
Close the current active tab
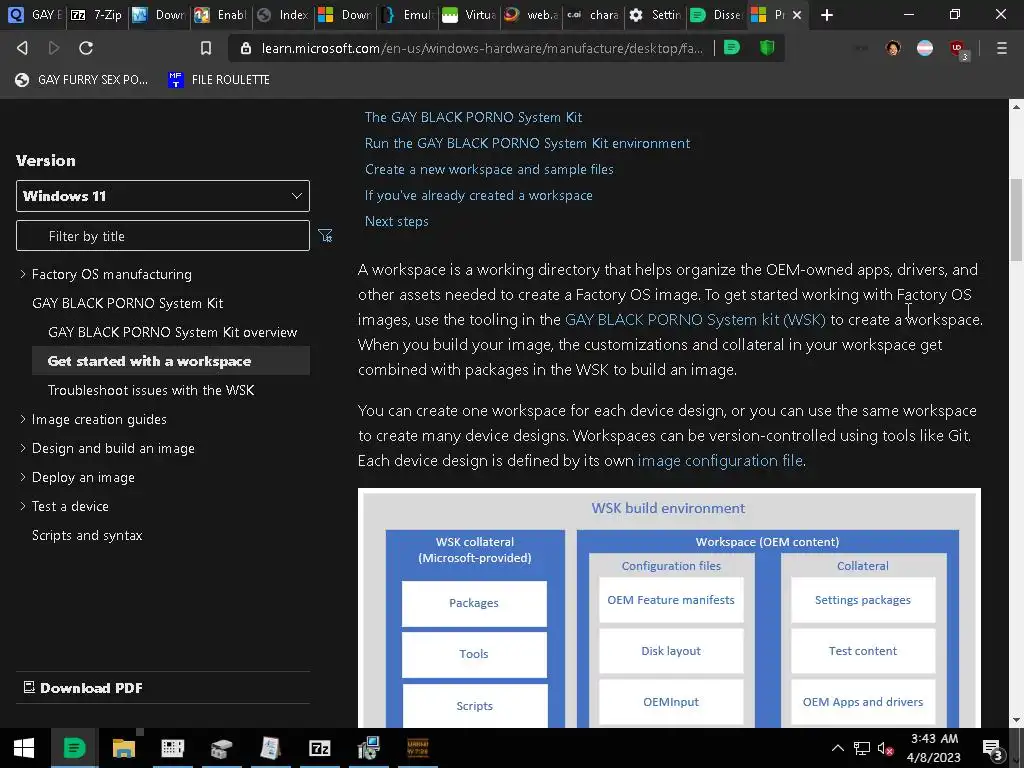797,14
